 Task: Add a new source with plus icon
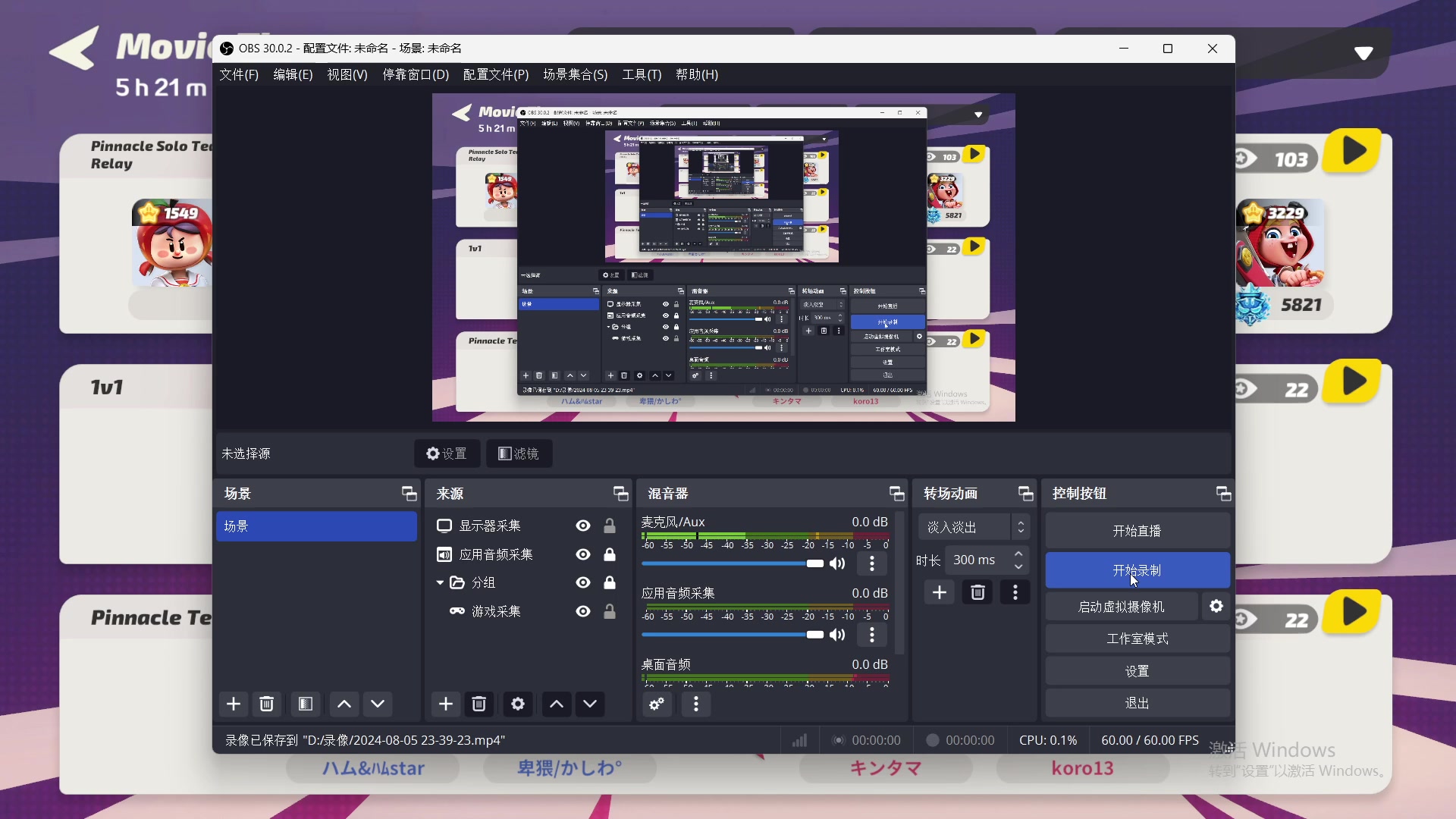click(445, 704)
